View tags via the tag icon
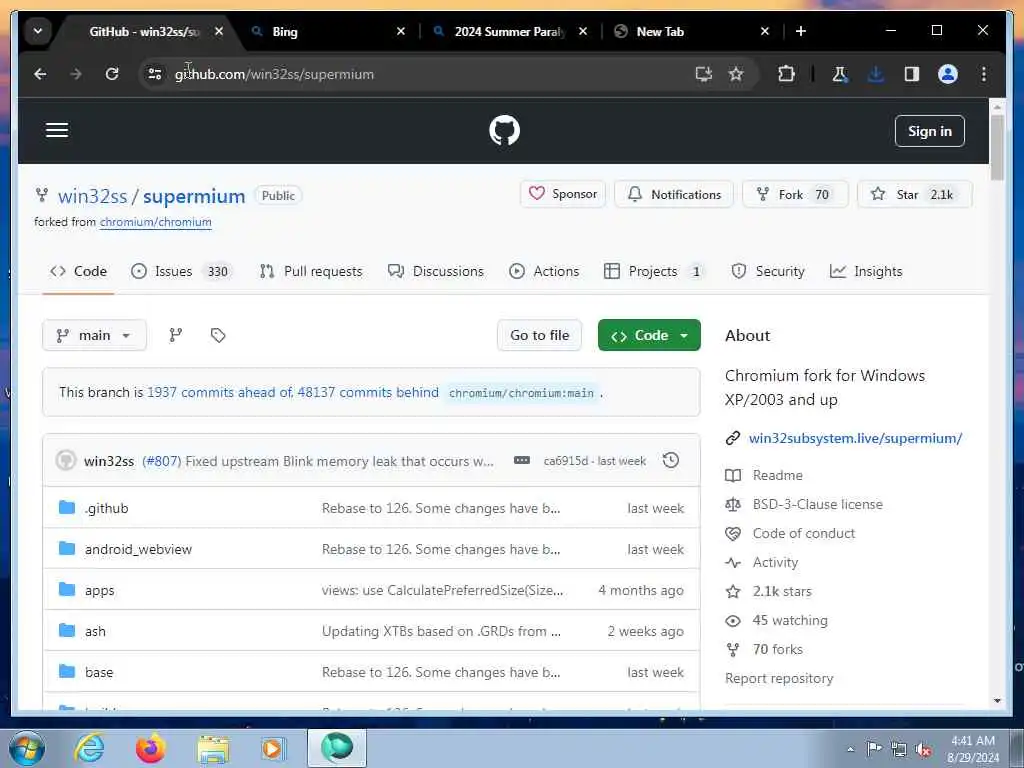The image size is (1024, 768). point(218,335)
